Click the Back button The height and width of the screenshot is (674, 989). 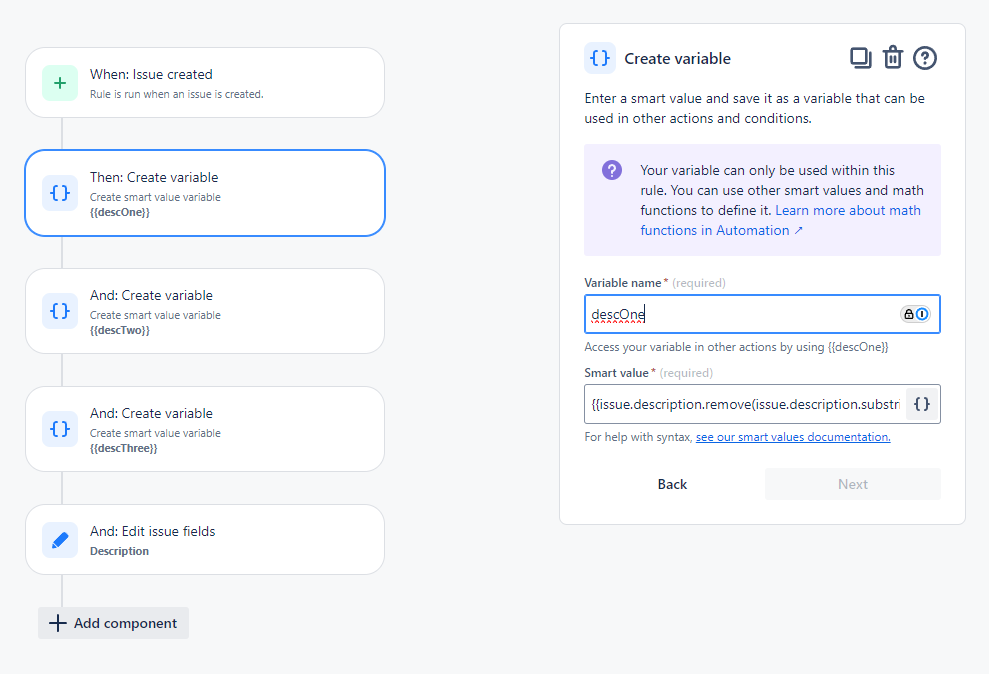(672, 484)
